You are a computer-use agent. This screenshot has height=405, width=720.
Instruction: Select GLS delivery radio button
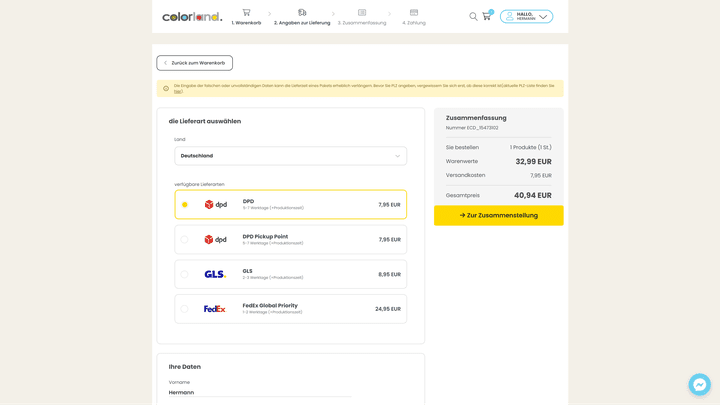pyautogui.click(x=185, y=274)
